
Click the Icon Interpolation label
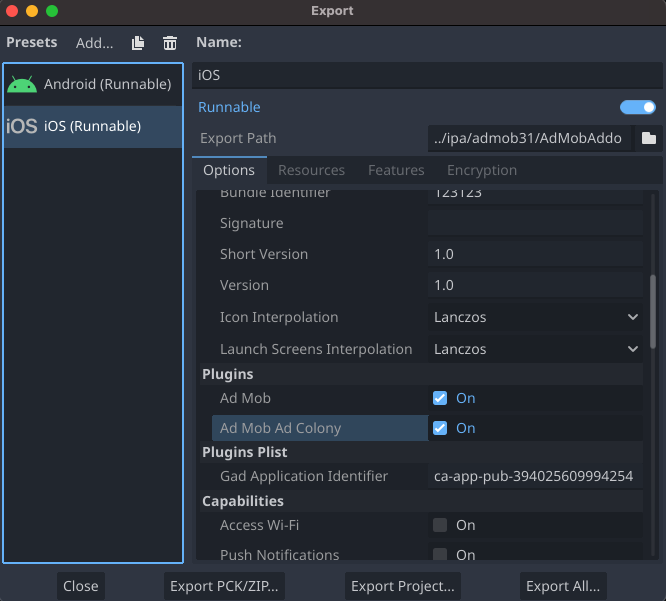click(x=279, y=317)
